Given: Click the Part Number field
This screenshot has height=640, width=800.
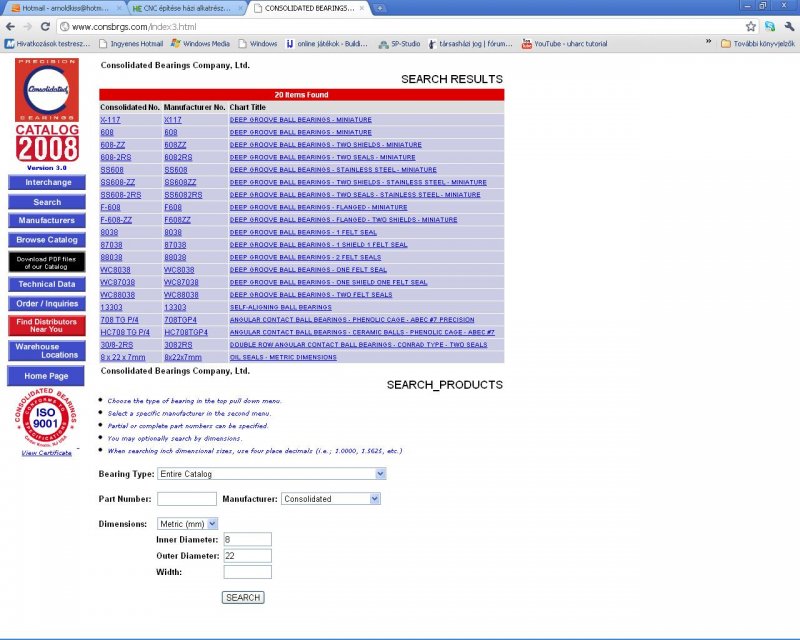Looking at the screenshot, I should click(x=187, y=499).
